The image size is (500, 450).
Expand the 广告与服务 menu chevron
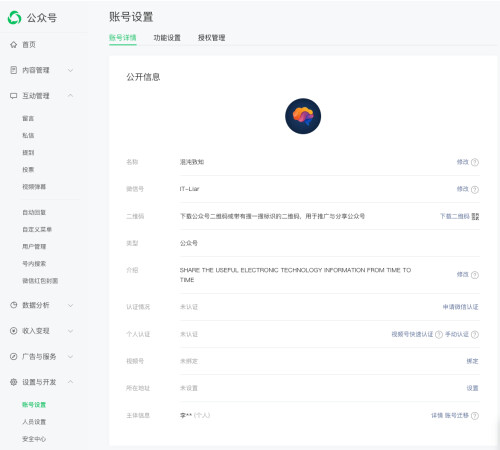(70, 356)
